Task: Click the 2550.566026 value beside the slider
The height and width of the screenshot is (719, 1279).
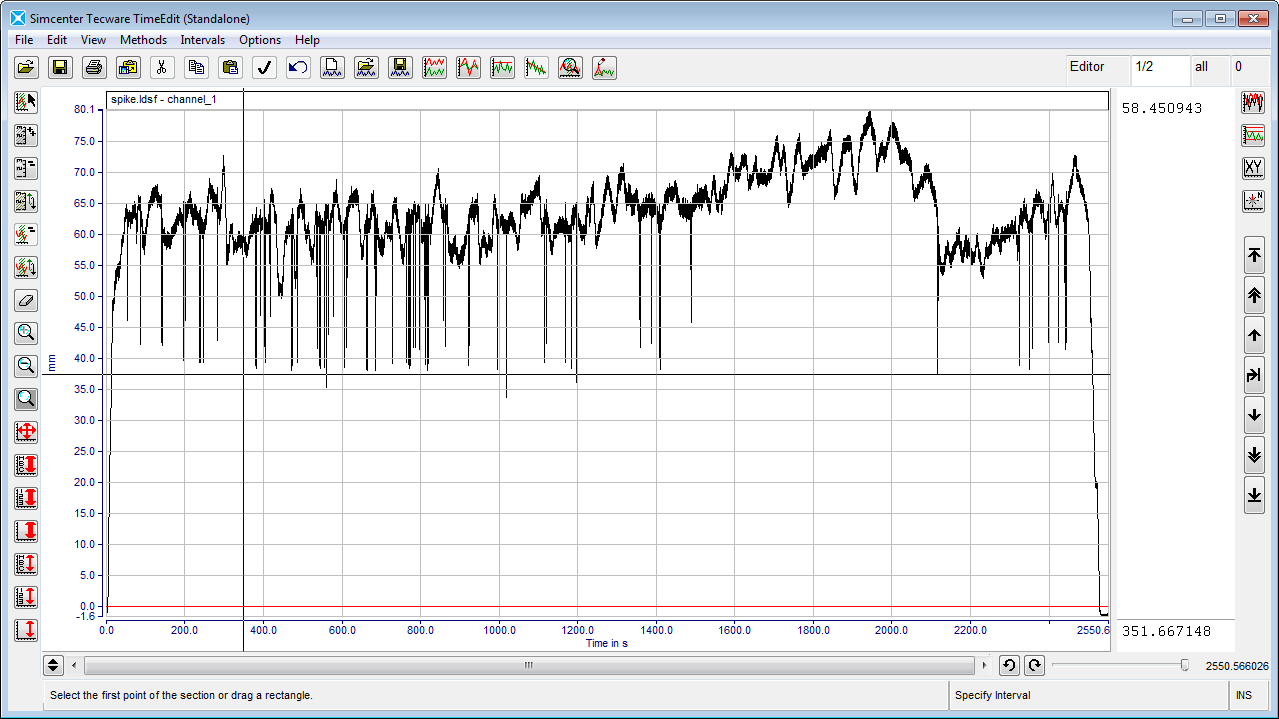Action: (x=1237, y=666)
